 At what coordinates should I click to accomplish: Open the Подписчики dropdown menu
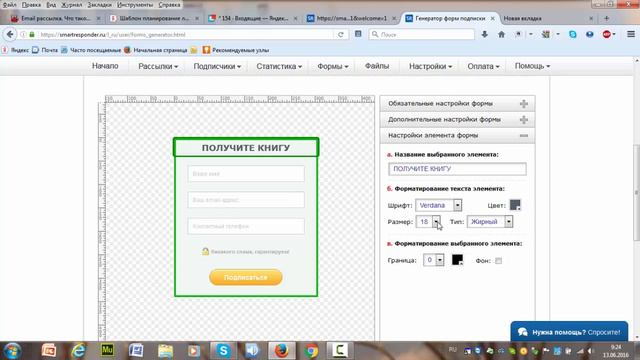click(x=217, y=66)
